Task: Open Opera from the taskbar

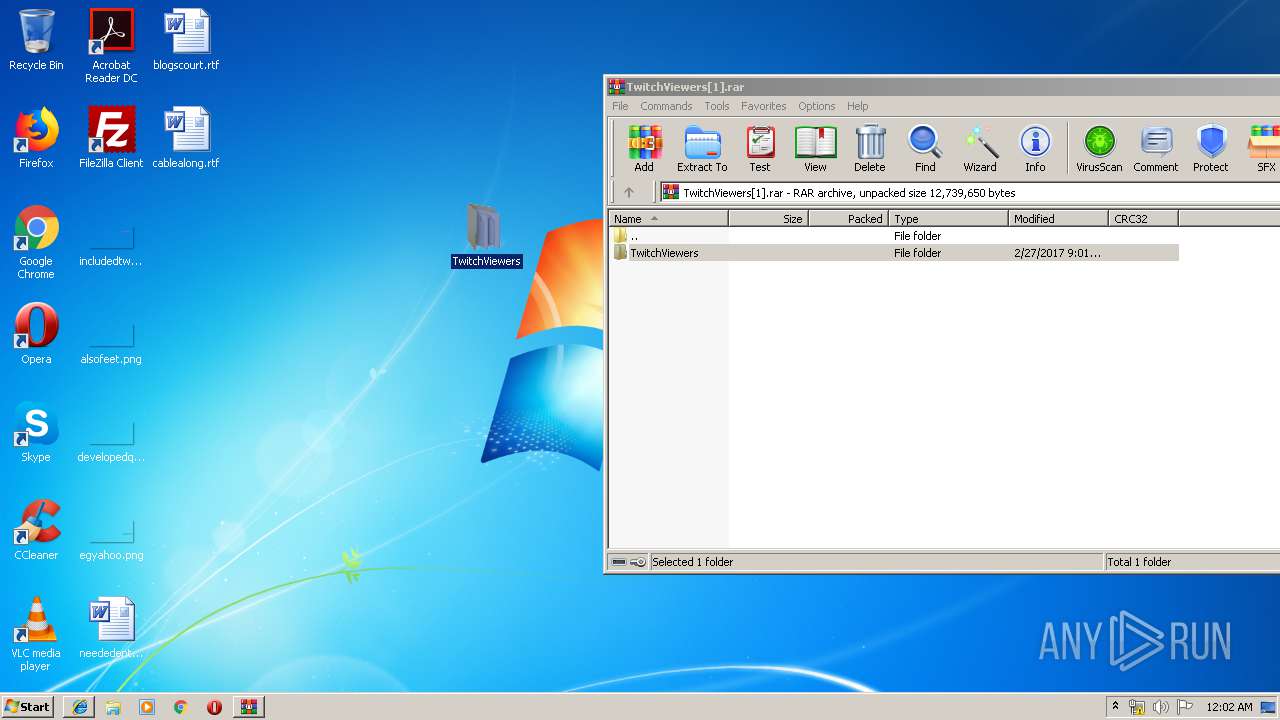Action: click(x=214, y=707)
